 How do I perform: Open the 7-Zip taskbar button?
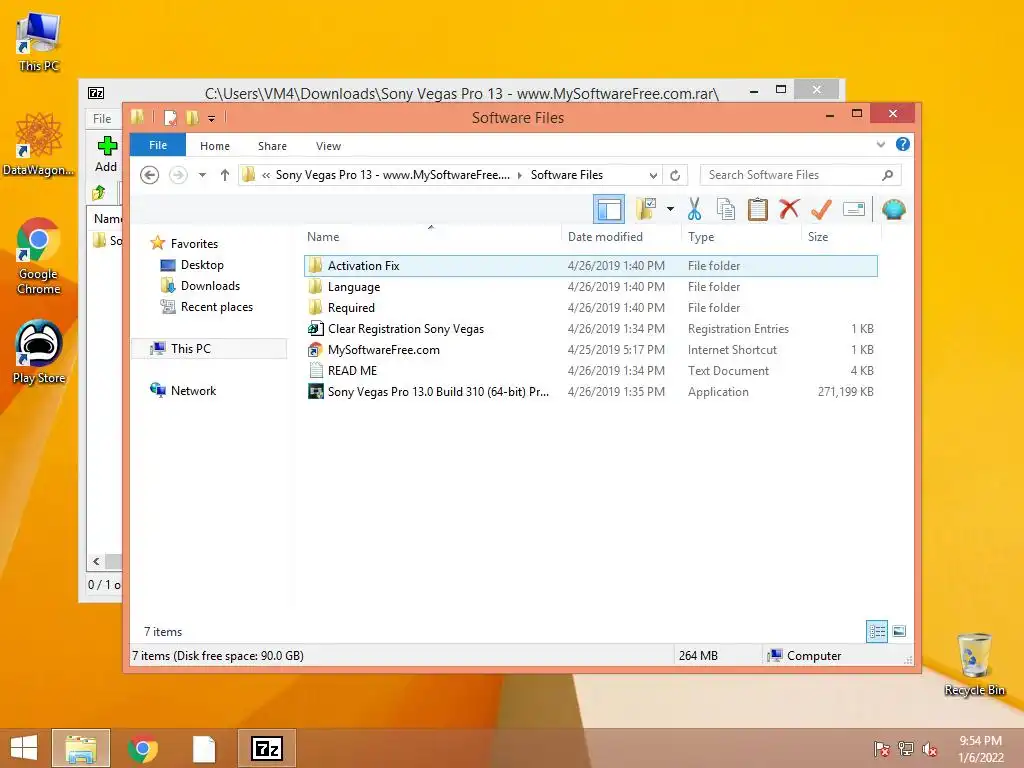(x=266, y=748)
